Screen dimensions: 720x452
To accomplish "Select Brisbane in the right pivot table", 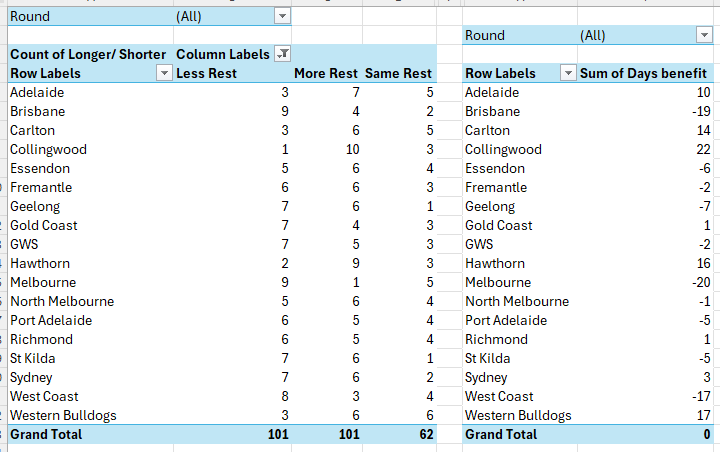I will coord(492,111).
